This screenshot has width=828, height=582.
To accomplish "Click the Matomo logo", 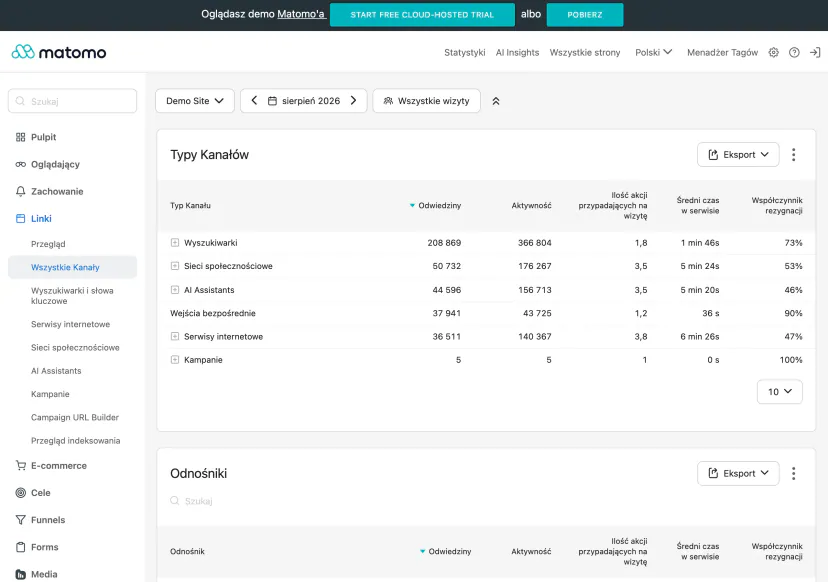I will click(59, 52).
